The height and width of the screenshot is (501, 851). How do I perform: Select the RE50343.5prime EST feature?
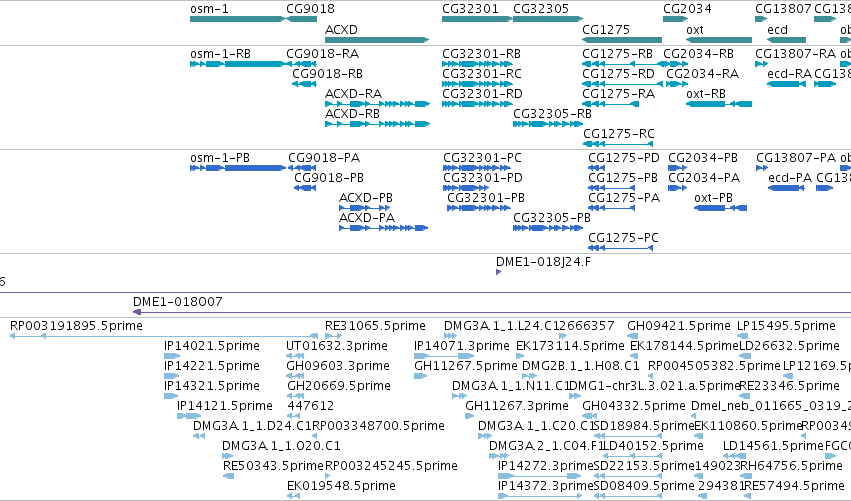pos(228,477)
